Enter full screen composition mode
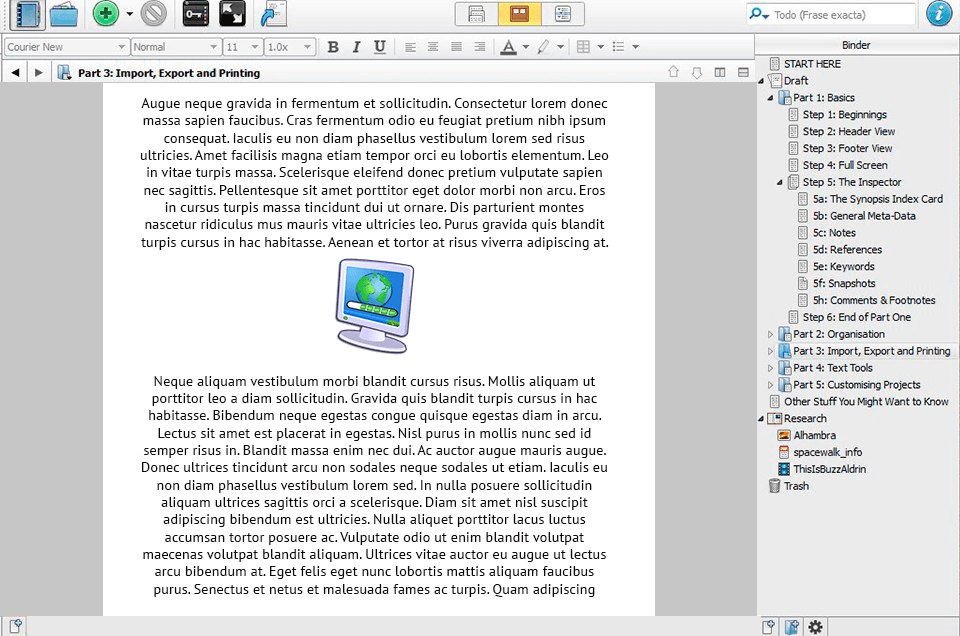 point(233,13)
